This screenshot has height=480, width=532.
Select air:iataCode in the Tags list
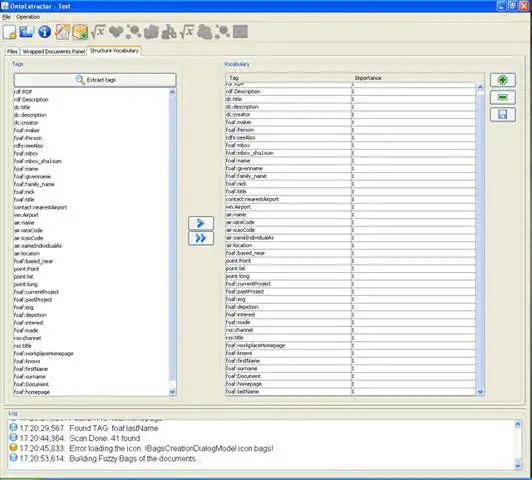tap(91, 230)
